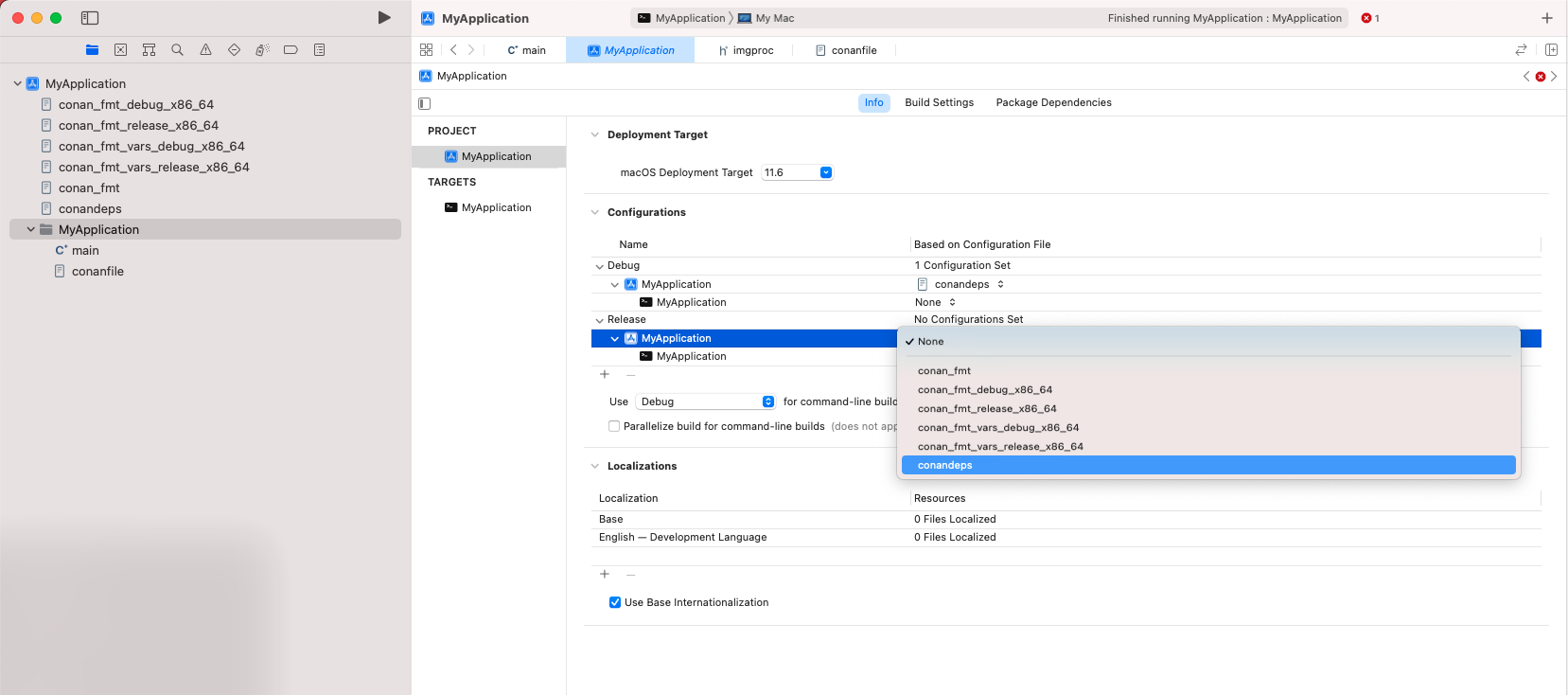1568x695 pixels.
Task: Collapse the Localizations section
Action: pos(595,467)
